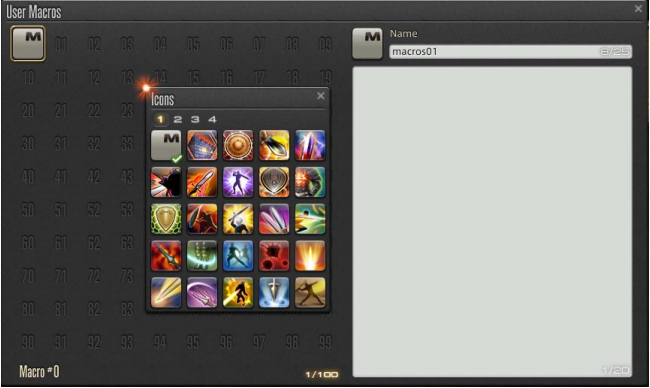Pick the golden pointed shield emblem icon
The image size is (650, 388).
pos(274,182)
